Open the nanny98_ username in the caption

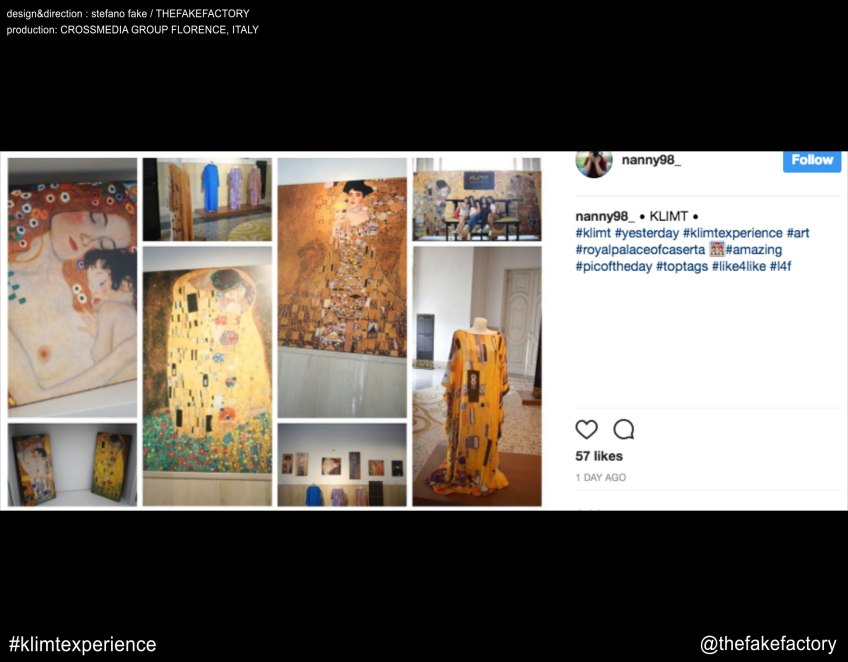(x=605, y=216)
